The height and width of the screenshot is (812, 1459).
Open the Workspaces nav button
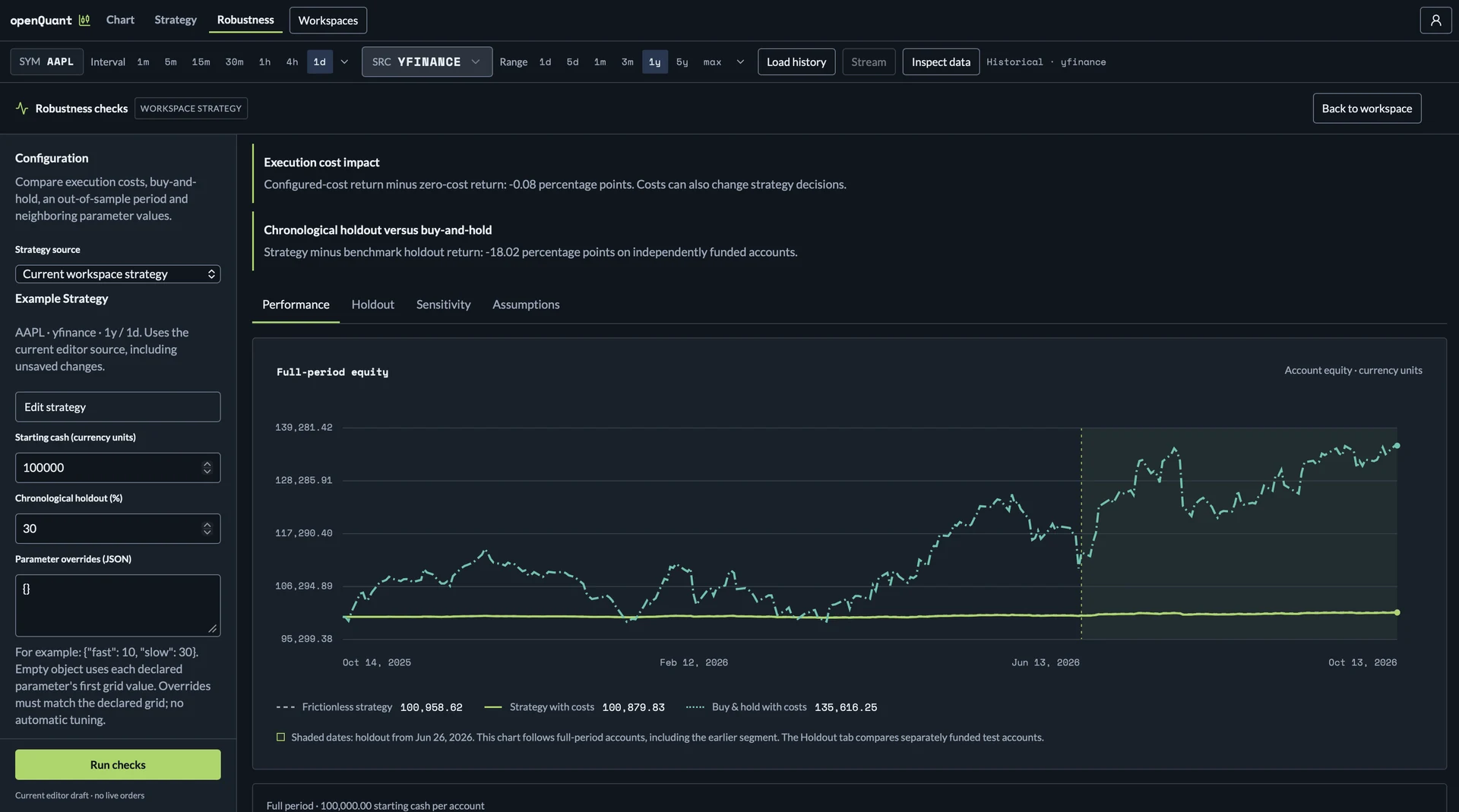pyautogui.click(x=328, y=21)
